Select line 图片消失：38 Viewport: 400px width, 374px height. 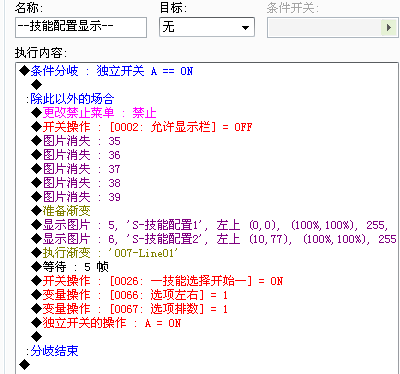(x=76, y=183)
